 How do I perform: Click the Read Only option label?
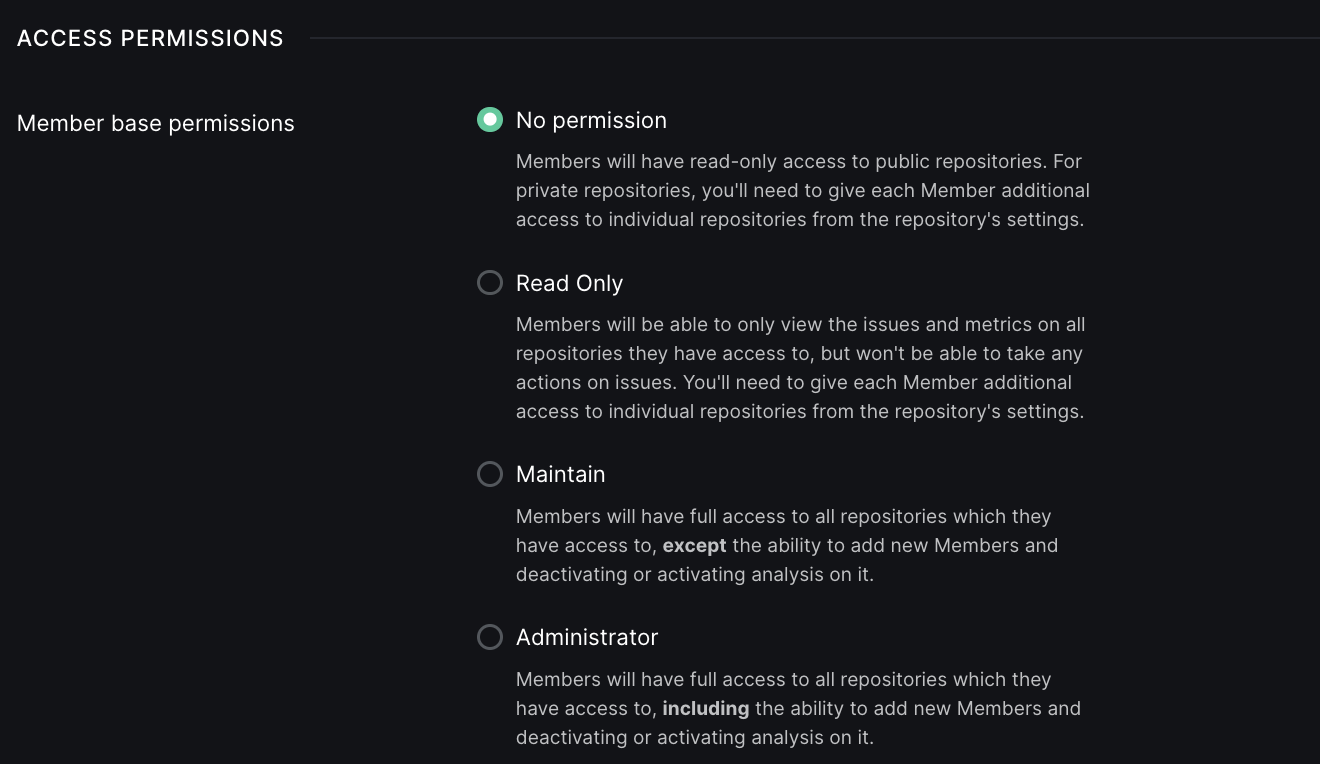(569, 283)
